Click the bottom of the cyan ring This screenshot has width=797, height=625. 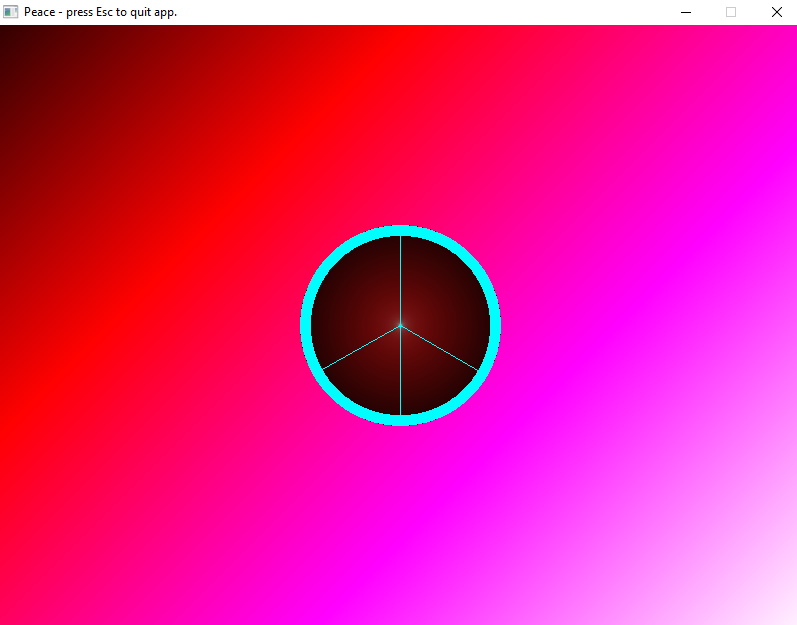(x=400, y=420)
